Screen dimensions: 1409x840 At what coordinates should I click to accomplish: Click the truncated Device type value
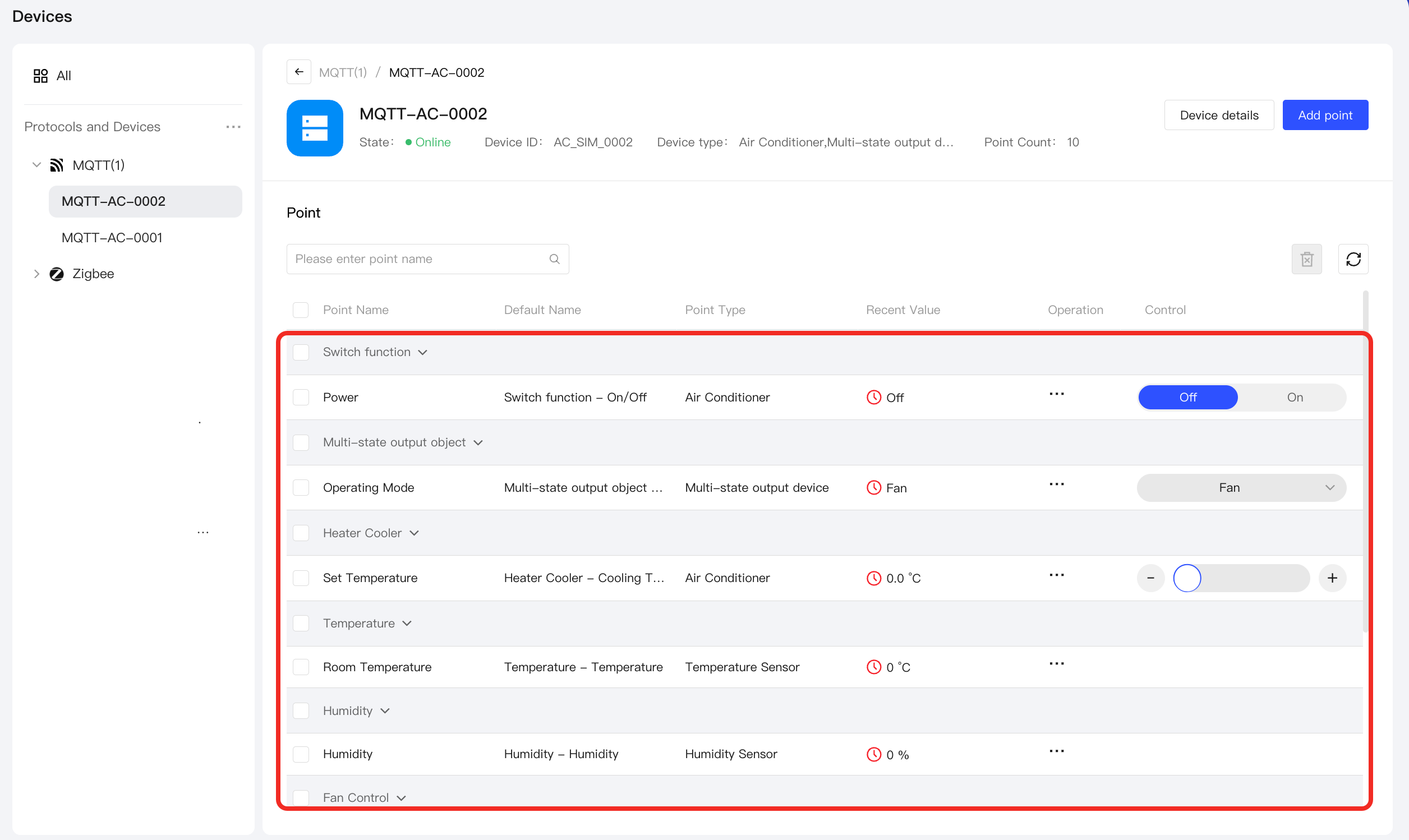846,142
